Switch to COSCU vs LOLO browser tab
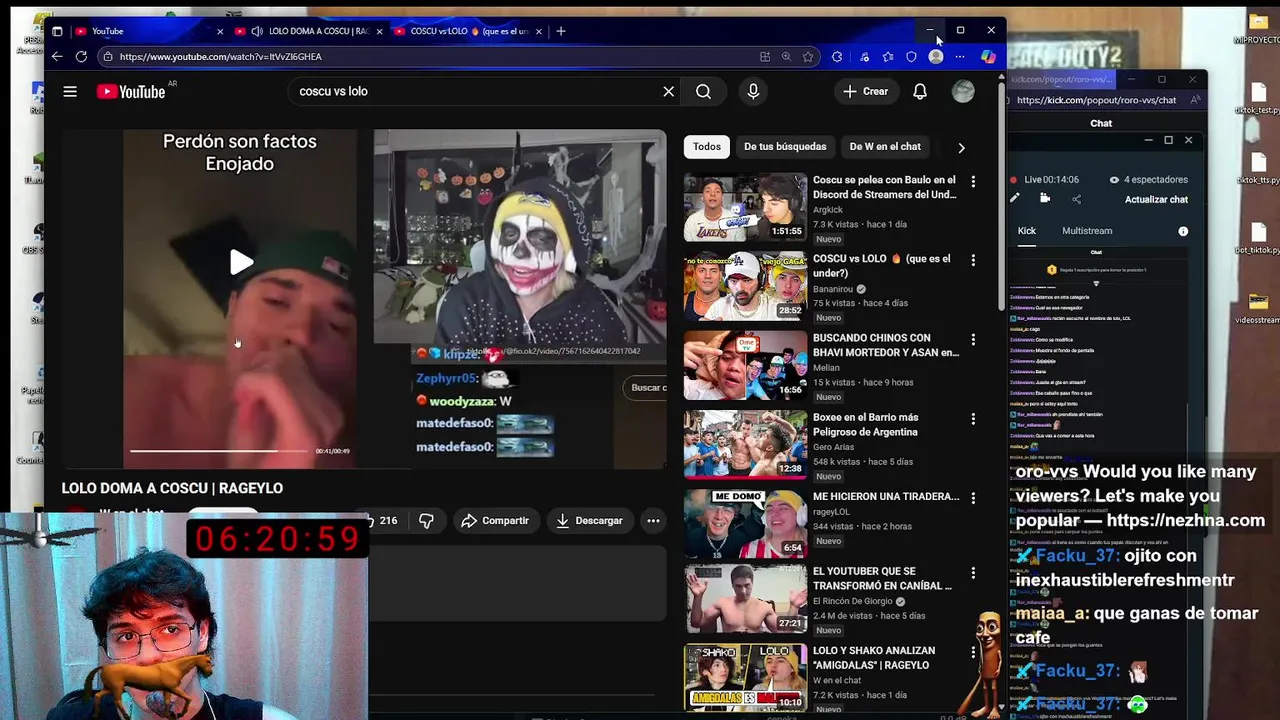The width and height of the screenshot is (1280, 720). pyautogui.click(x=468, y=31)
